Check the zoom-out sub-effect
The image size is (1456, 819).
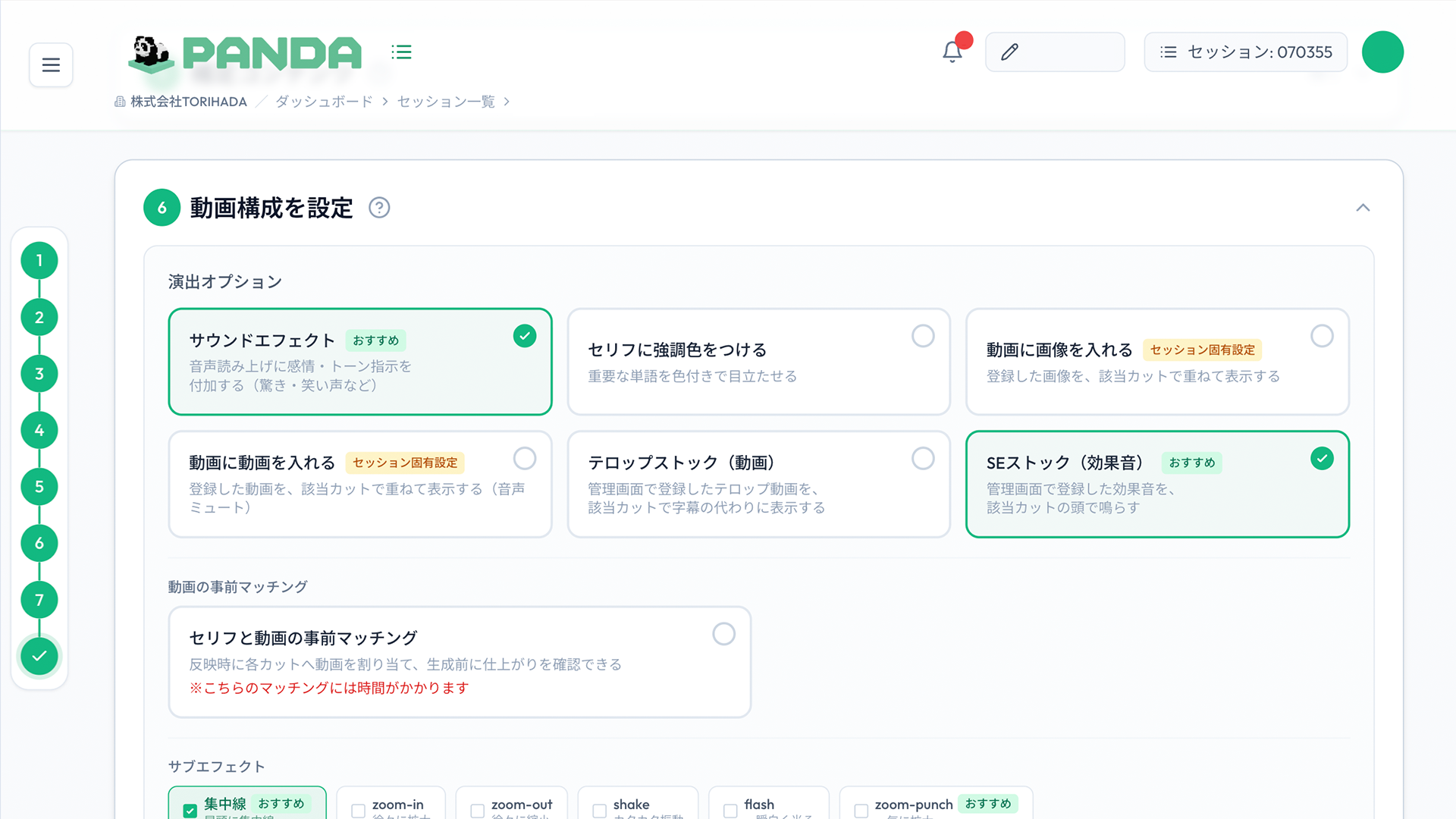[478, 811]
